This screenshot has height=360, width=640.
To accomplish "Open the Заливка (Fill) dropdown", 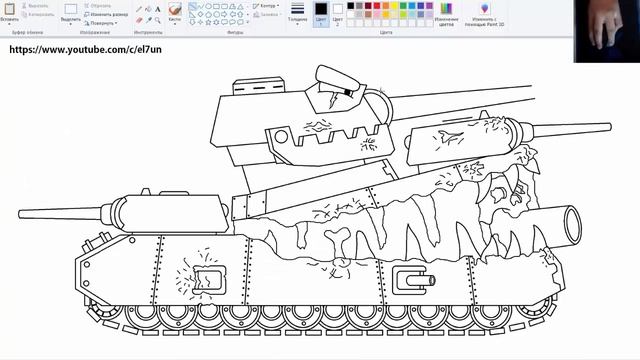I will pos(266,14).
